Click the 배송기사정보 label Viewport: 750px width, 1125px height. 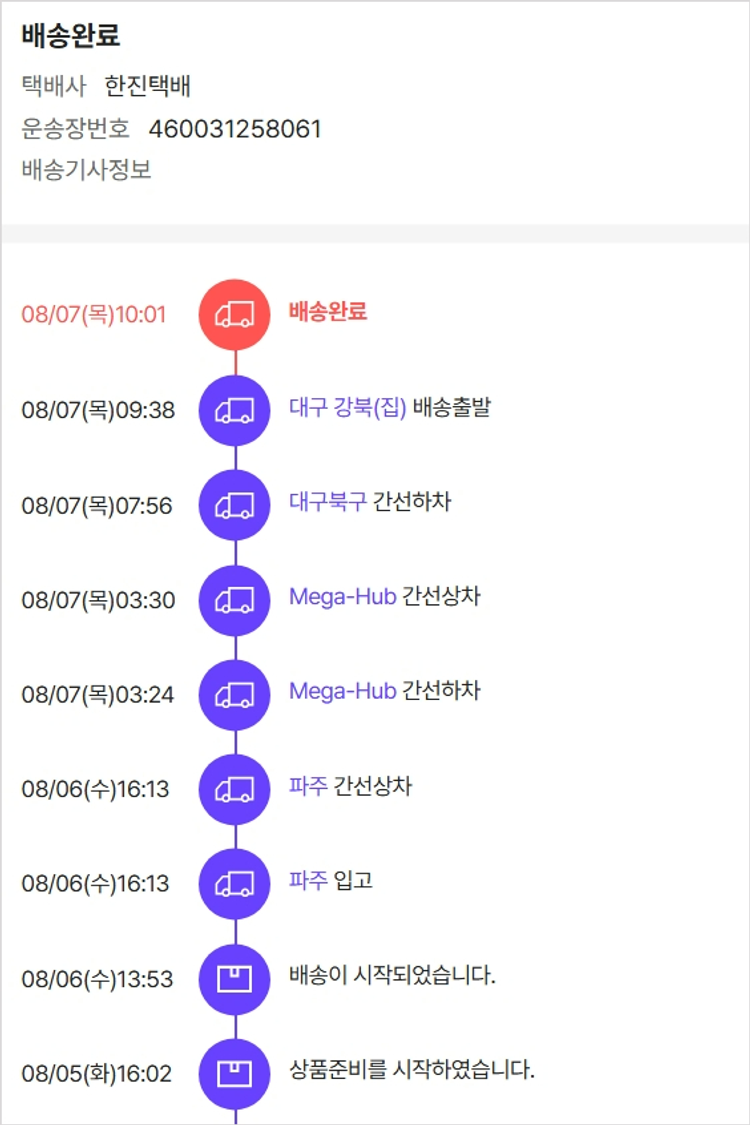[86, 170]
